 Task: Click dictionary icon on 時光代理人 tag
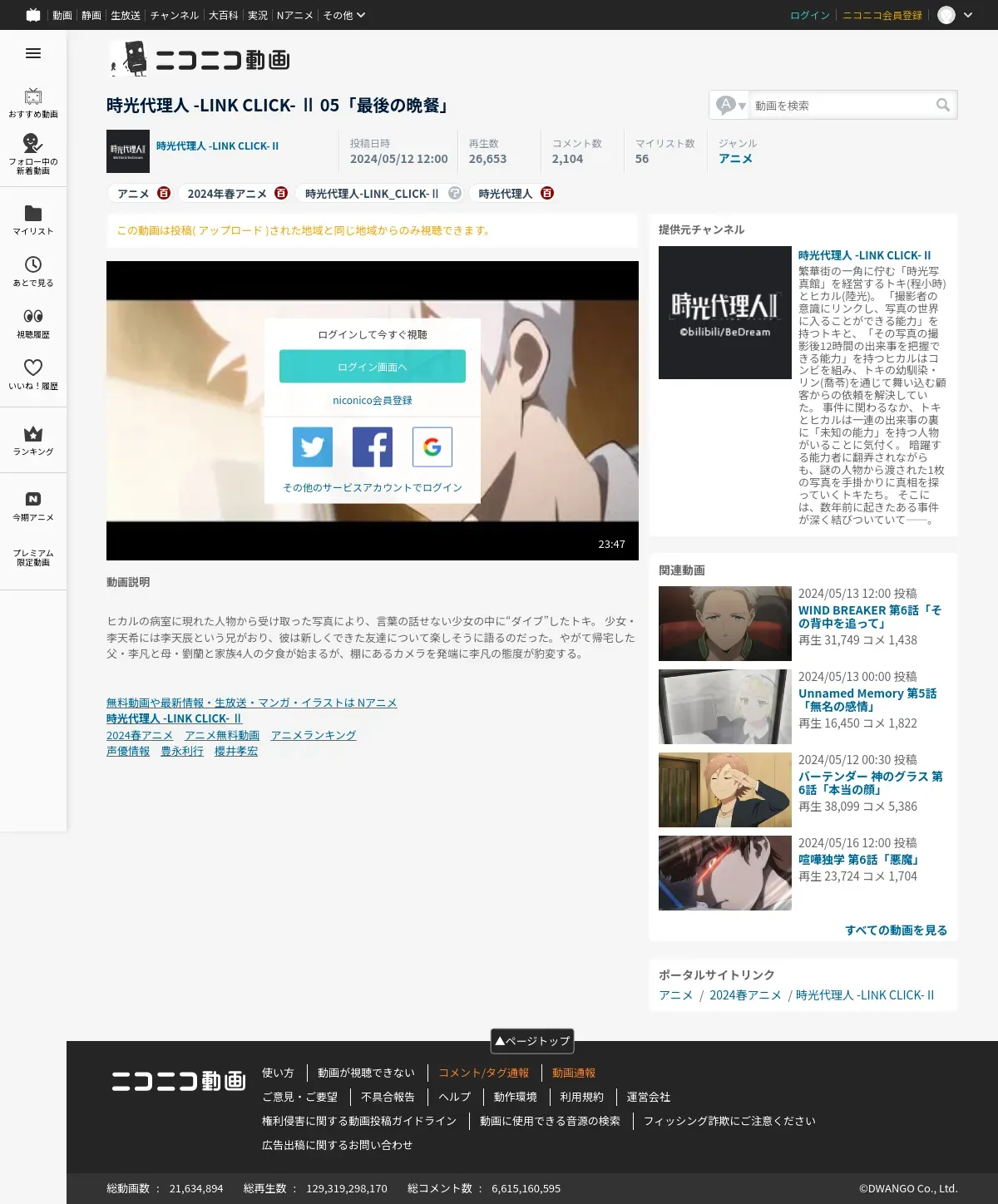click(x=547, y=193)
